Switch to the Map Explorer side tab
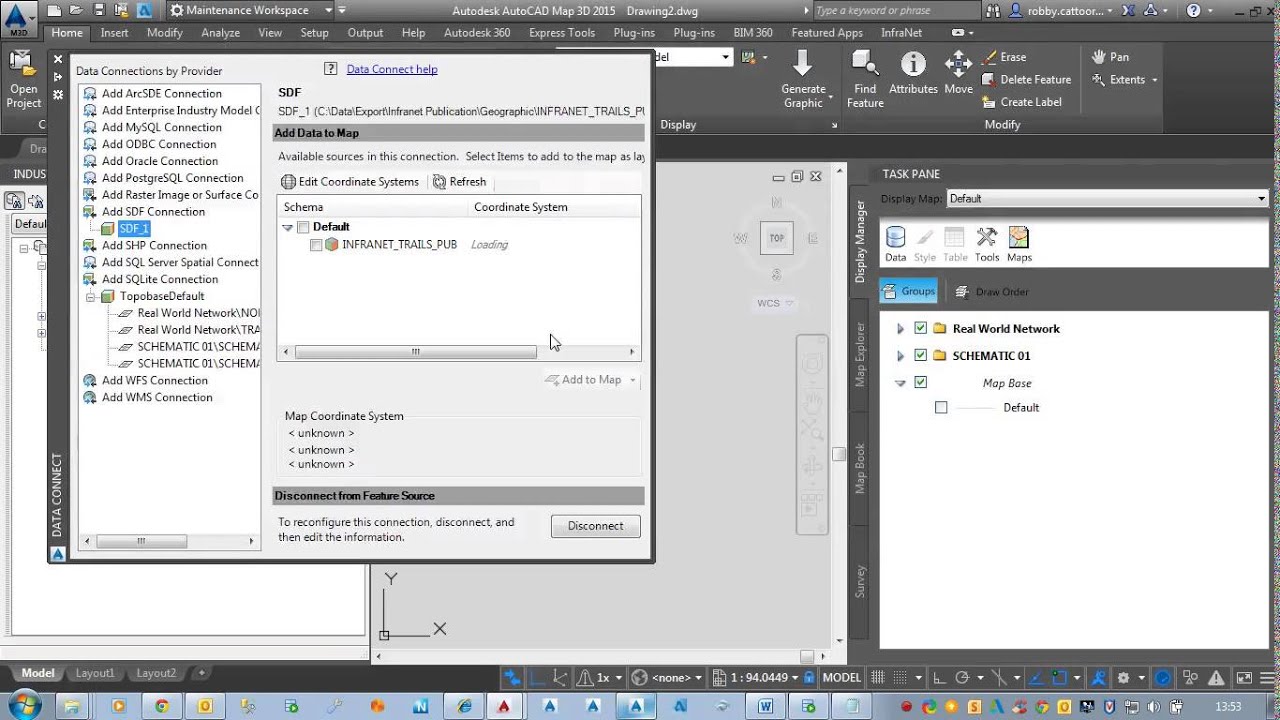This screenshot has width=1280, height=720. tap(860, 354)
